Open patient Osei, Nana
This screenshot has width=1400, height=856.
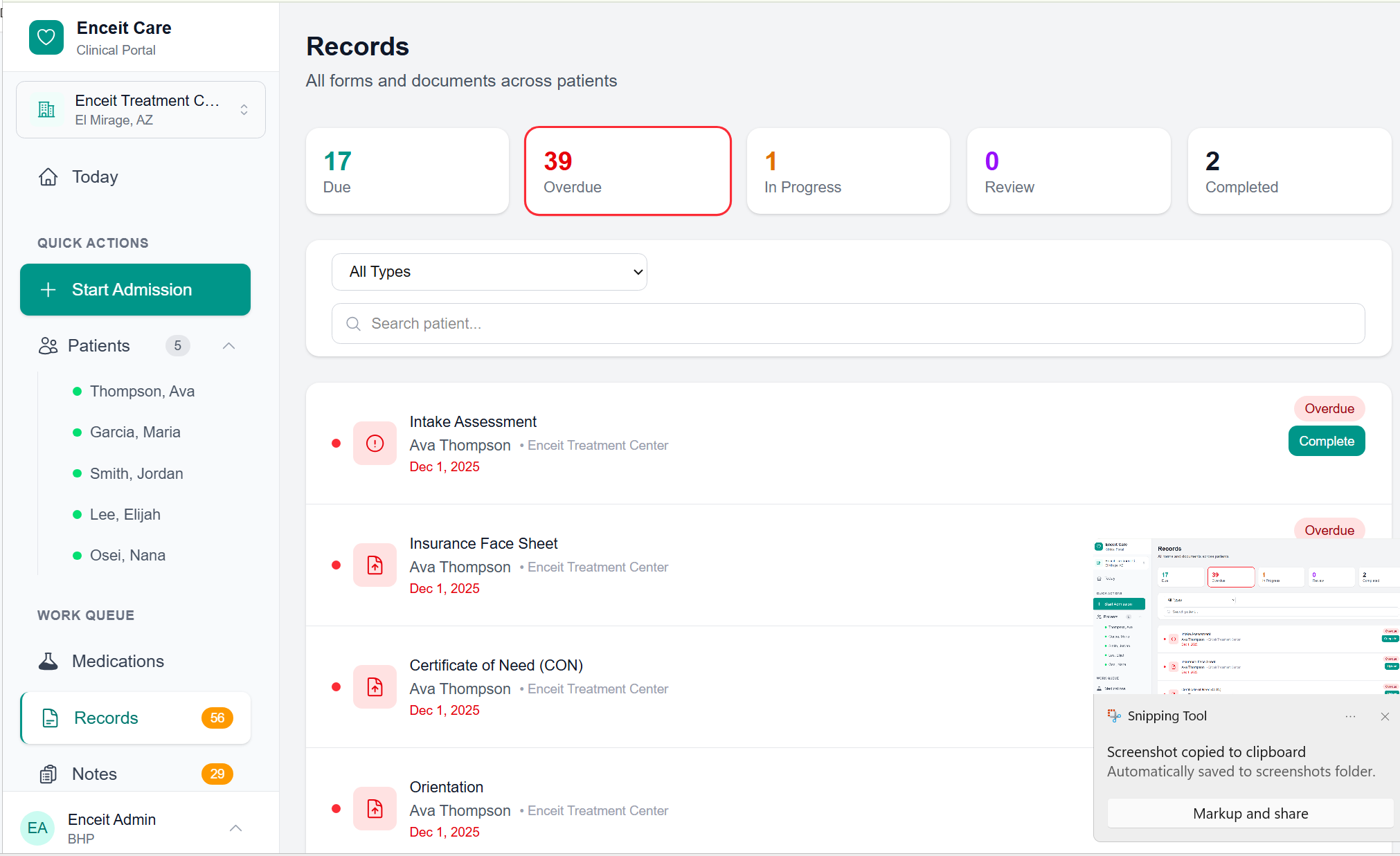click(127, 556)
